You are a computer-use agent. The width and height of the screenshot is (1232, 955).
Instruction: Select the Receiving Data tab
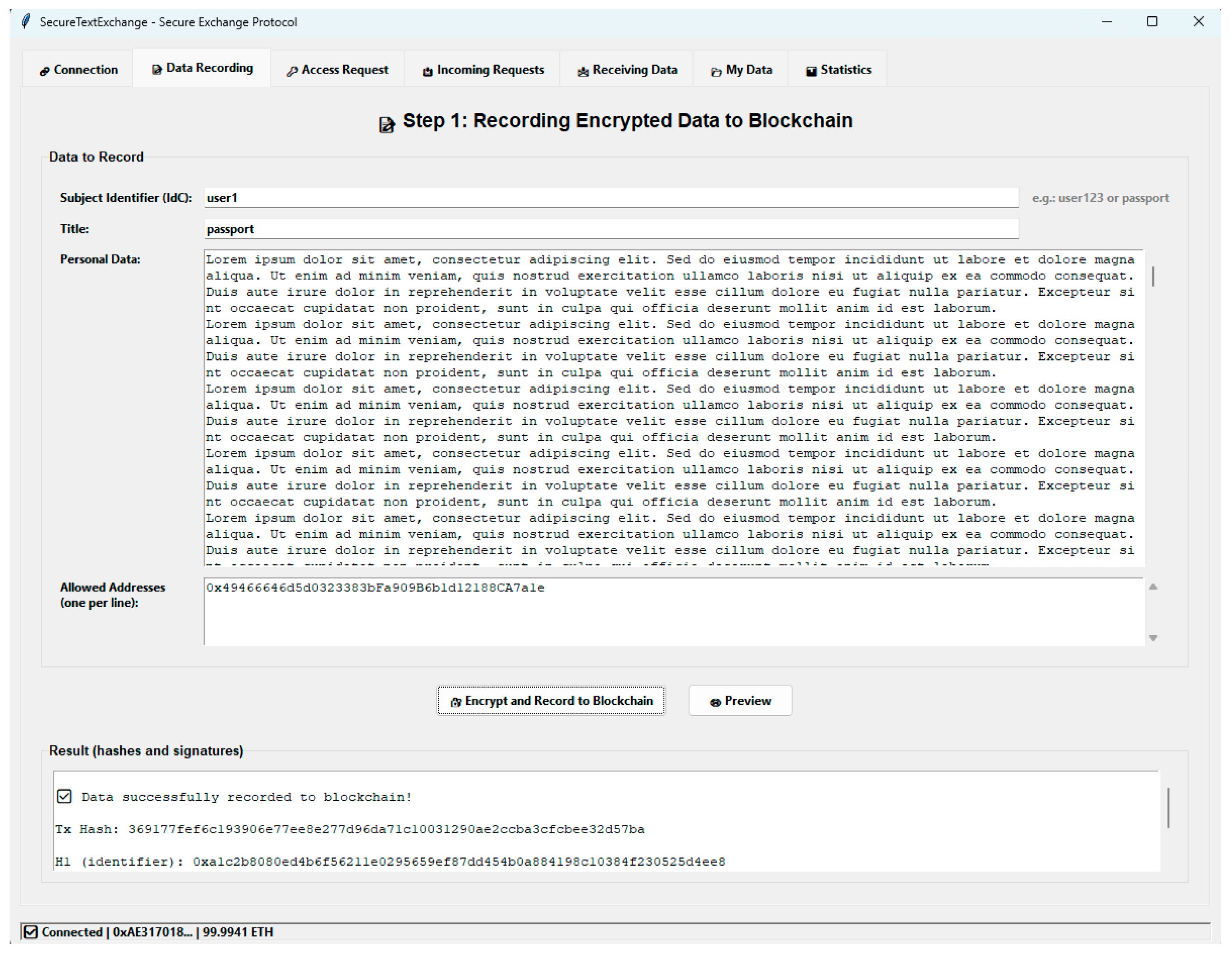point(626,69)
